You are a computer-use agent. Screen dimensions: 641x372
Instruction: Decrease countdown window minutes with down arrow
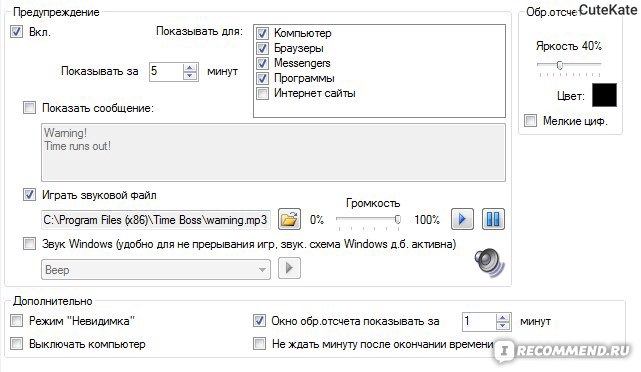click(x=503, y=326)
